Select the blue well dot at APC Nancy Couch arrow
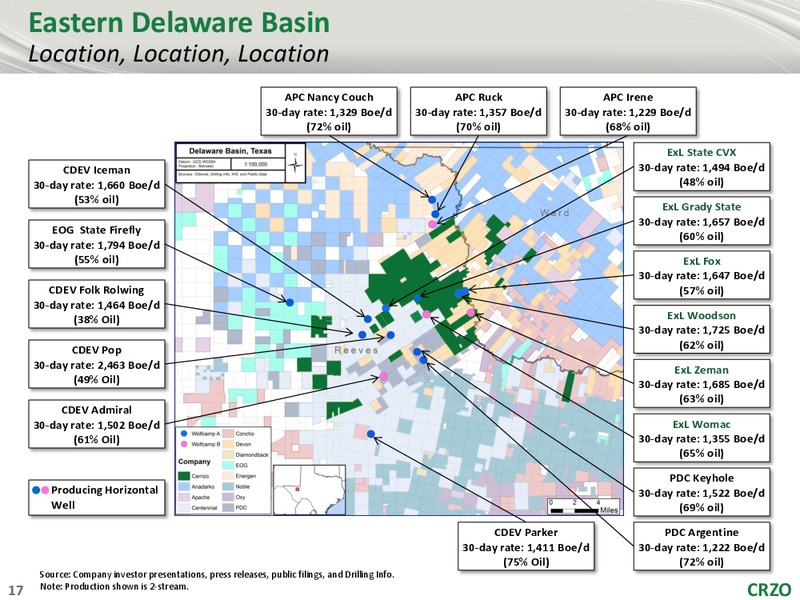This screenshot has height=600, width=800. [x=432, y=199]
